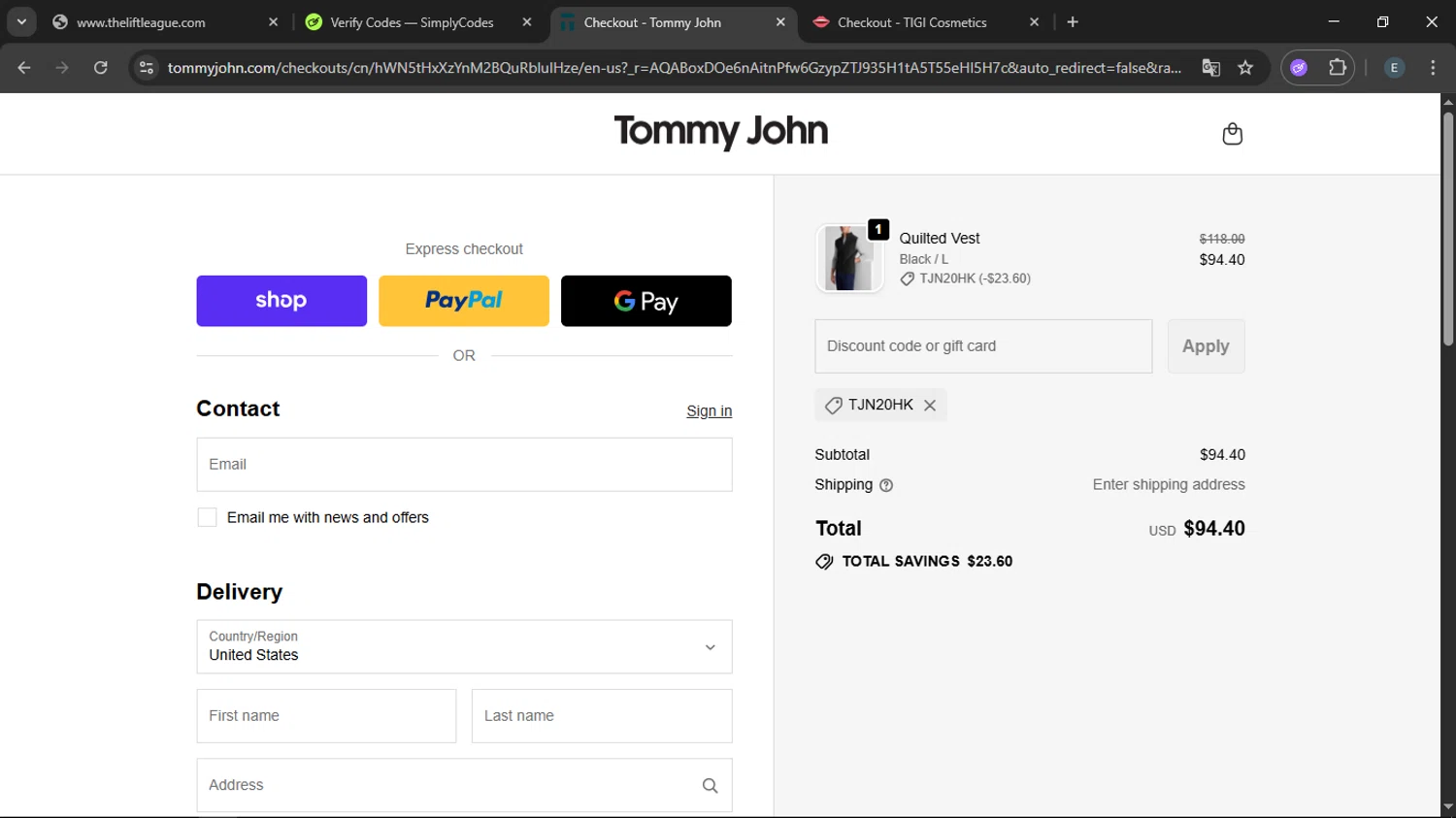Click the browser forward arrow

[62, 68]
